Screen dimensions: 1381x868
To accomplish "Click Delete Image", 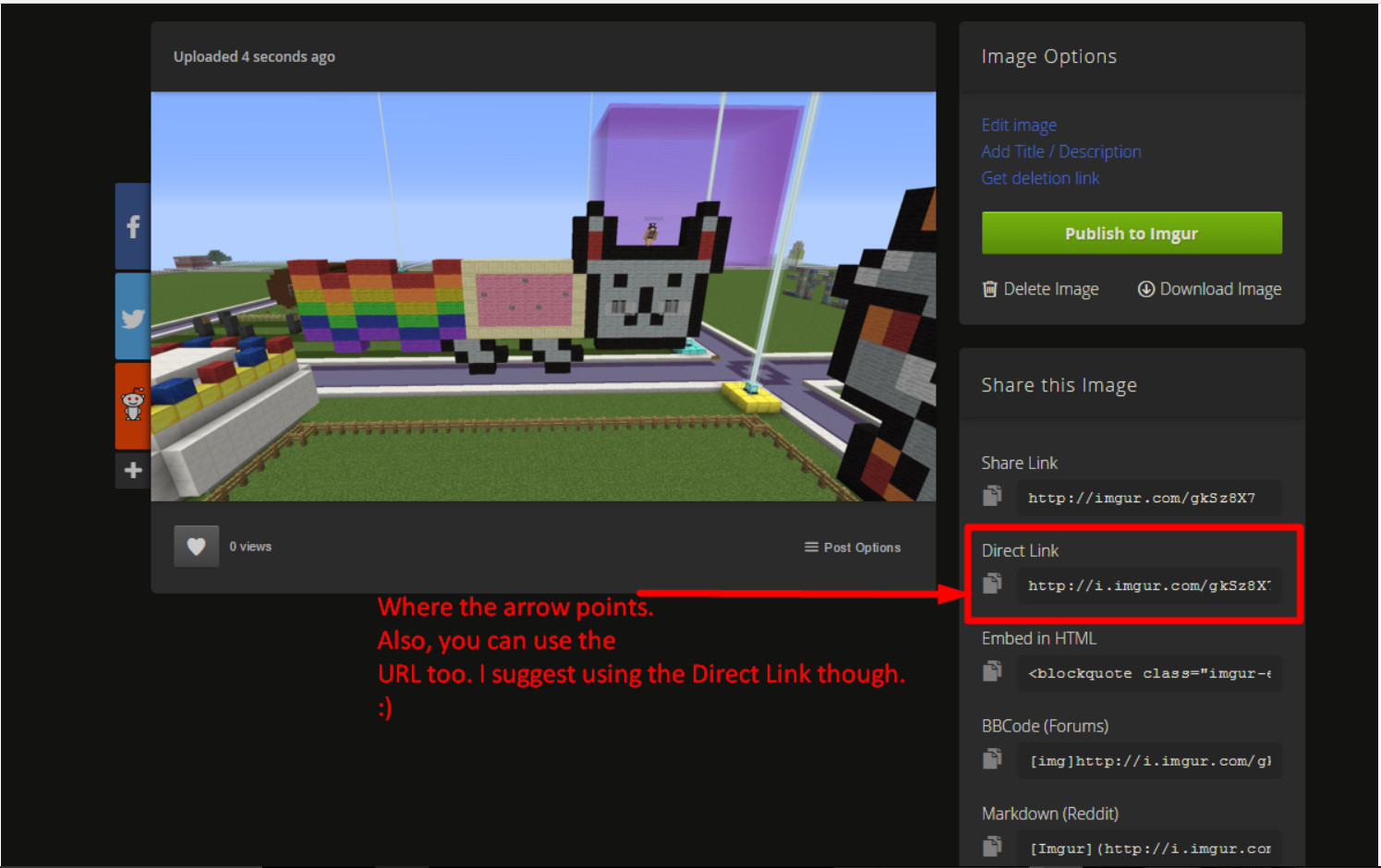I will point(1041,289).
